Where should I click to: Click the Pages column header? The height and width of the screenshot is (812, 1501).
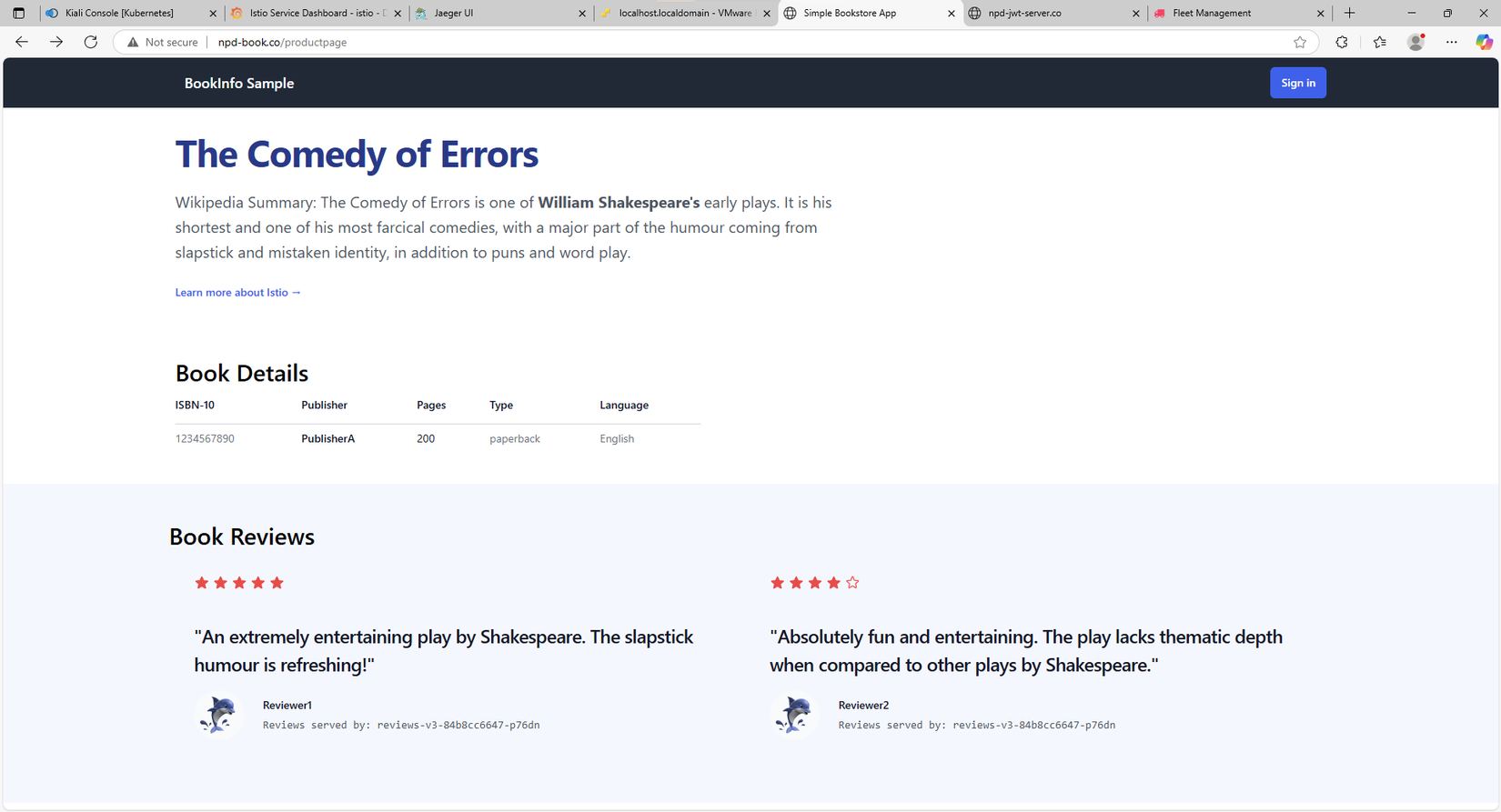(431, 406)
